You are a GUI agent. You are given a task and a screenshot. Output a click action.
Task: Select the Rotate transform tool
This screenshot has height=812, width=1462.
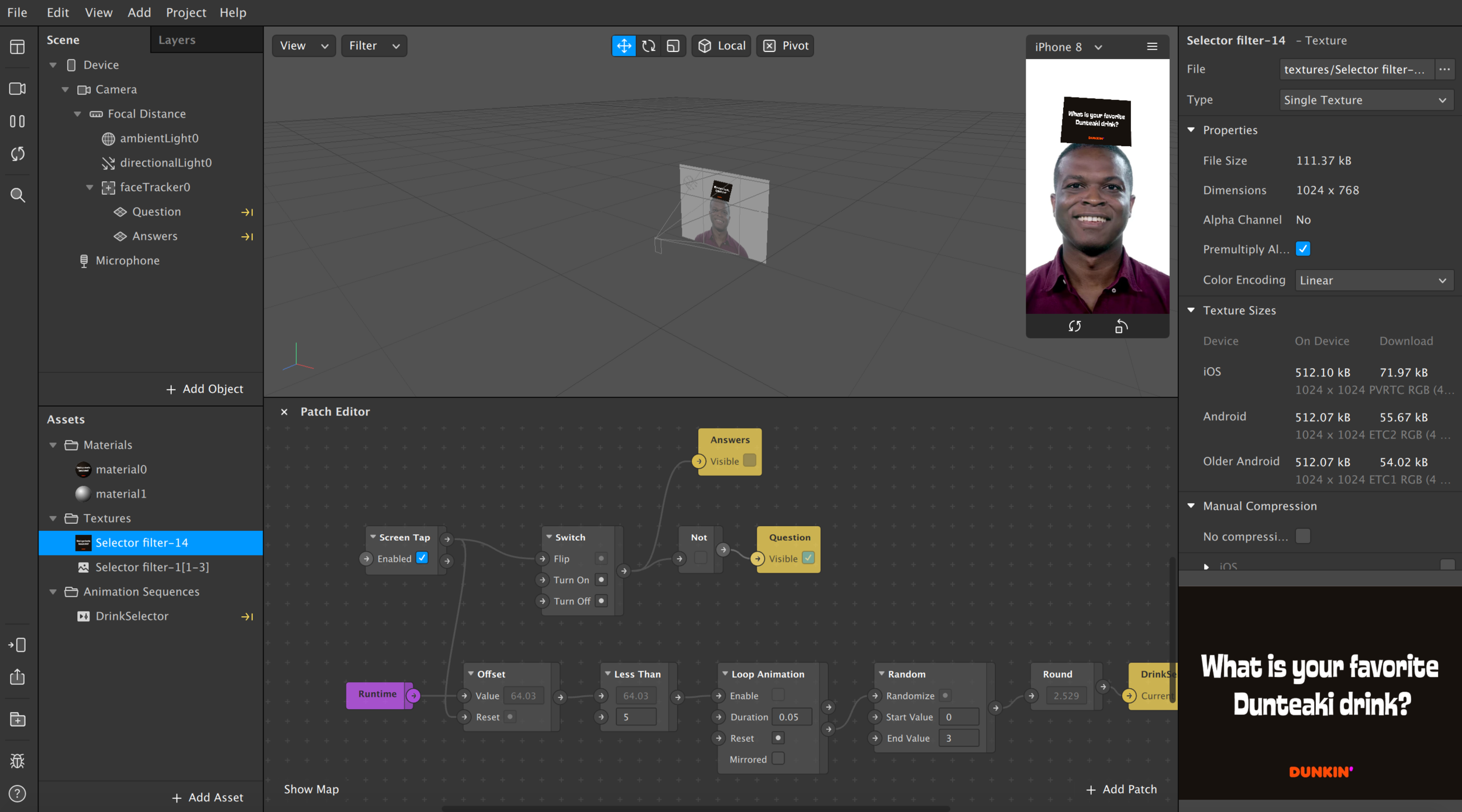coord(649,46)
